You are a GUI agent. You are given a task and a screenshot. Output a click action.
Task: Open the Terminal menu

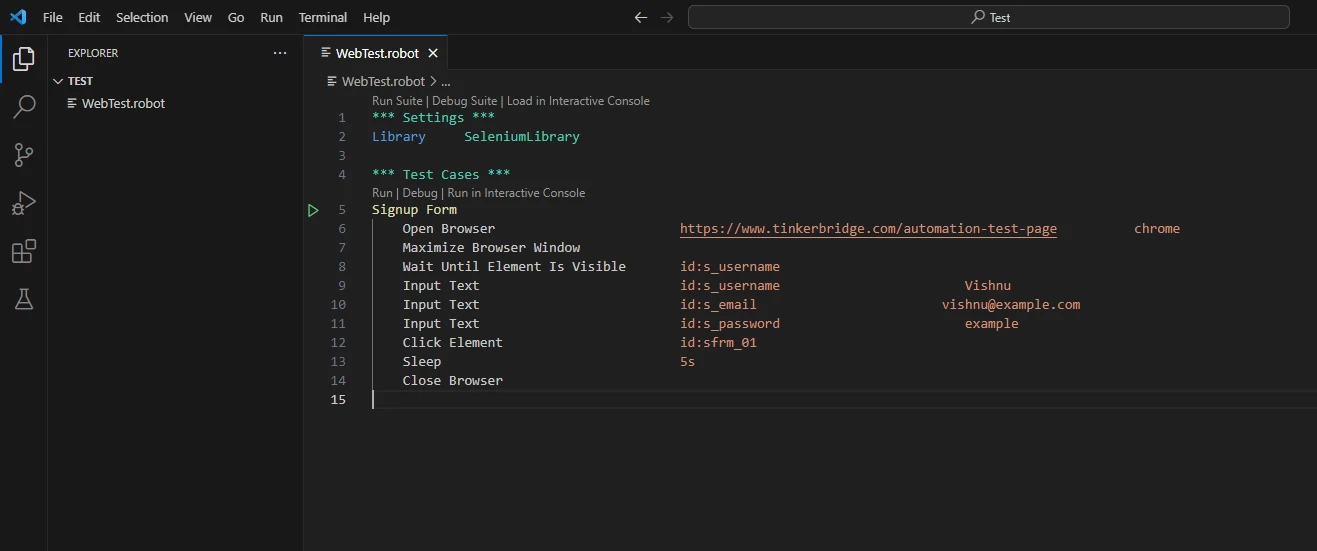323,17
